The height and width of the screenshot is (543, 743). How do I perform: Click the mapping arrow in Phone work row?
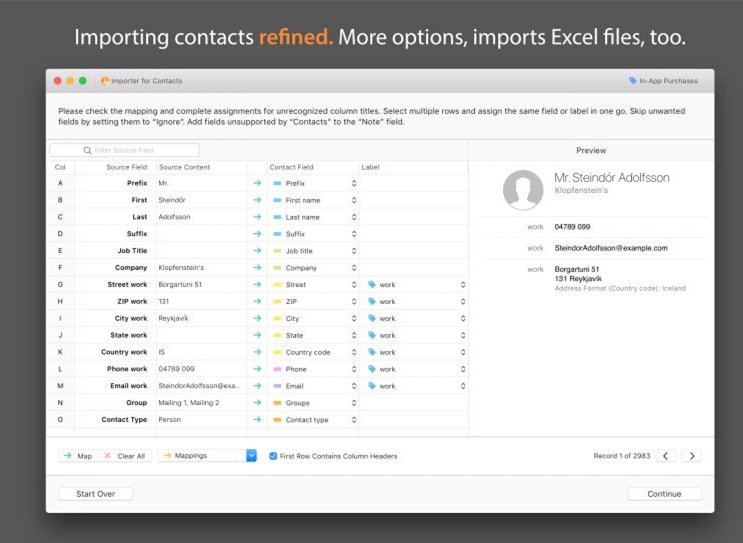tap(257, 369)
